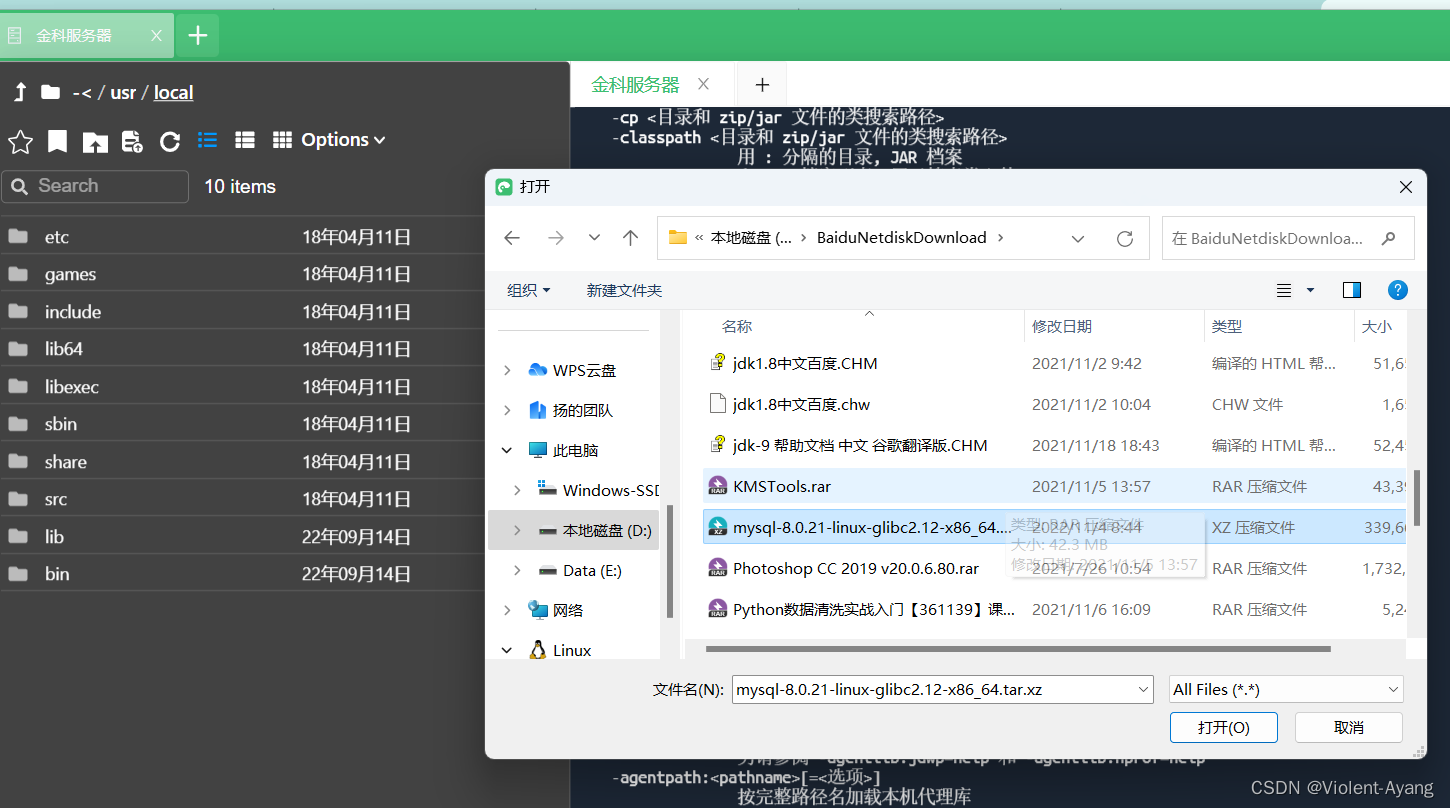The image size is (1450, 808).
Task: Open help with the blue question mark icon
Action: point(1398,290)
